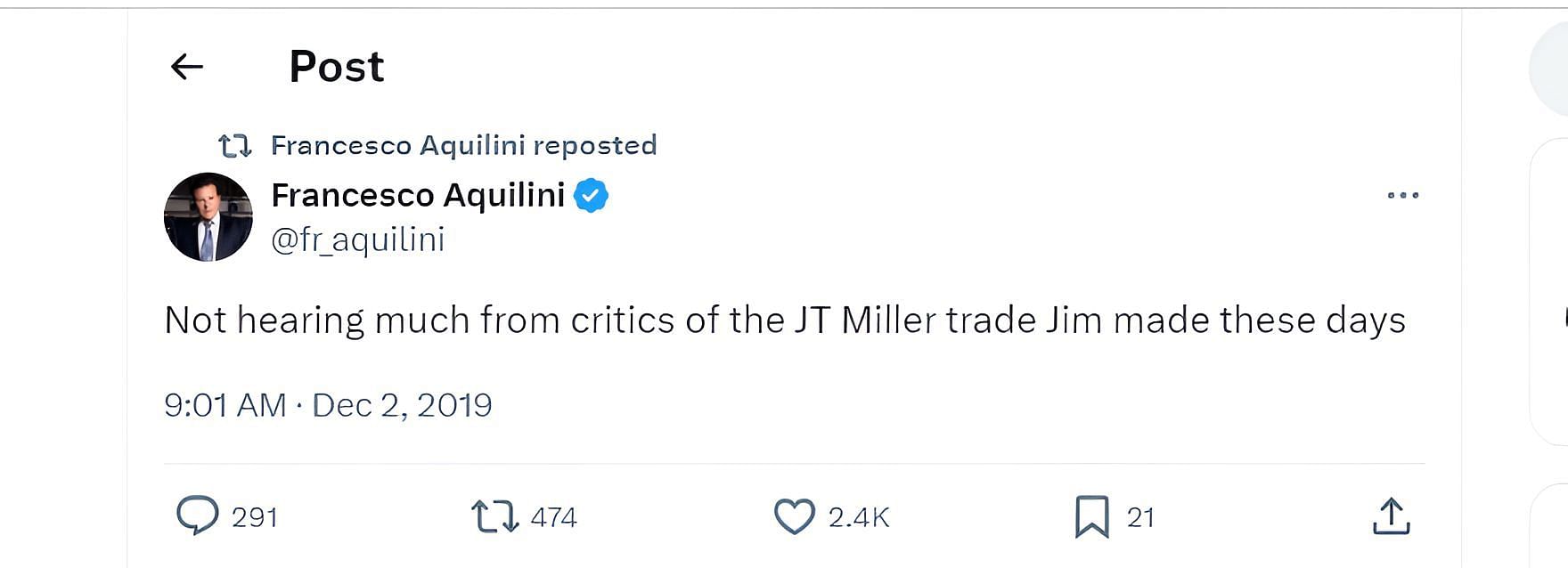Open the @fr_aquilini handle link
The width and height of the screenshot is (1568, 568).
(x=357, y=239)
